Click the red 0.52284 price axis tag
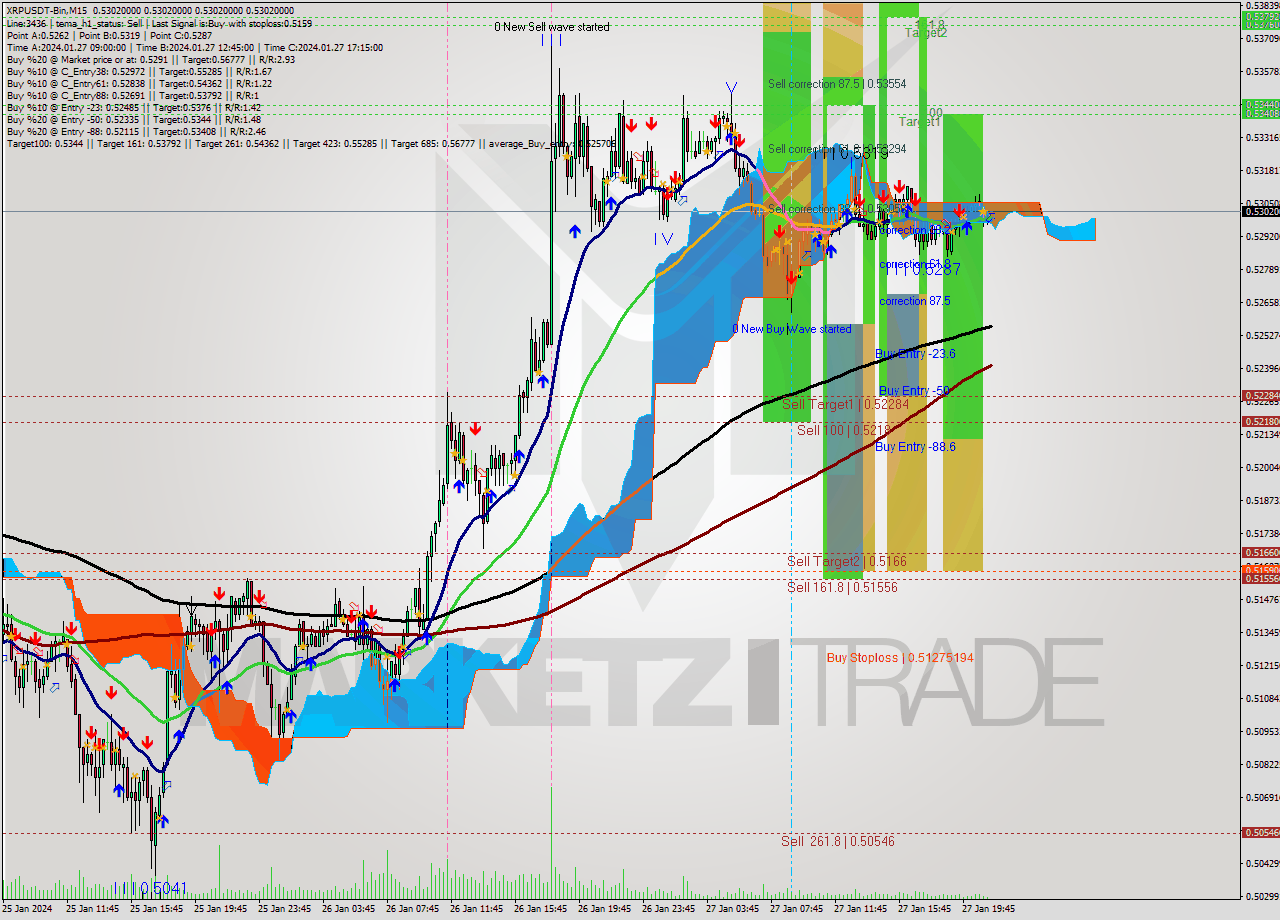 pos(1260,395)
